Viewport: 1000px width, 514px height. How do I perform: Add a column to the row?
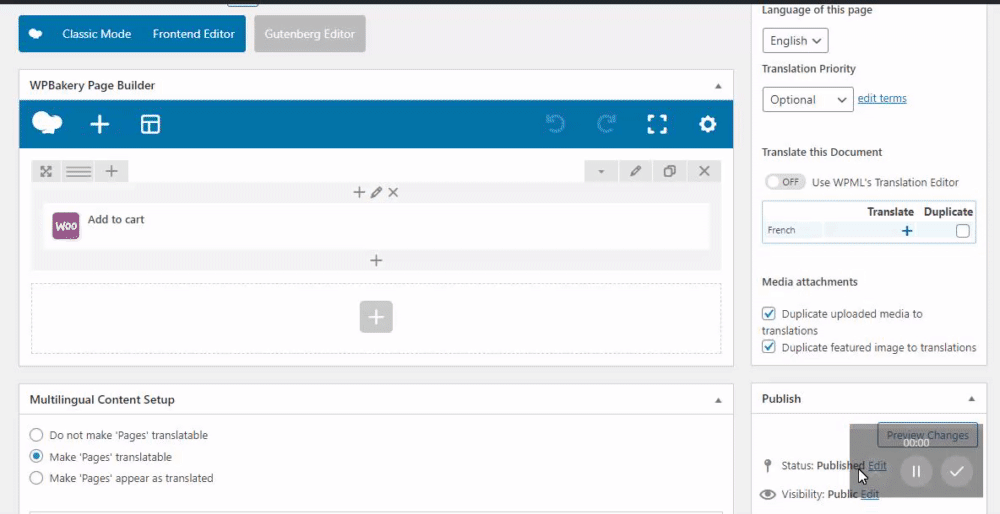[112, 171]
